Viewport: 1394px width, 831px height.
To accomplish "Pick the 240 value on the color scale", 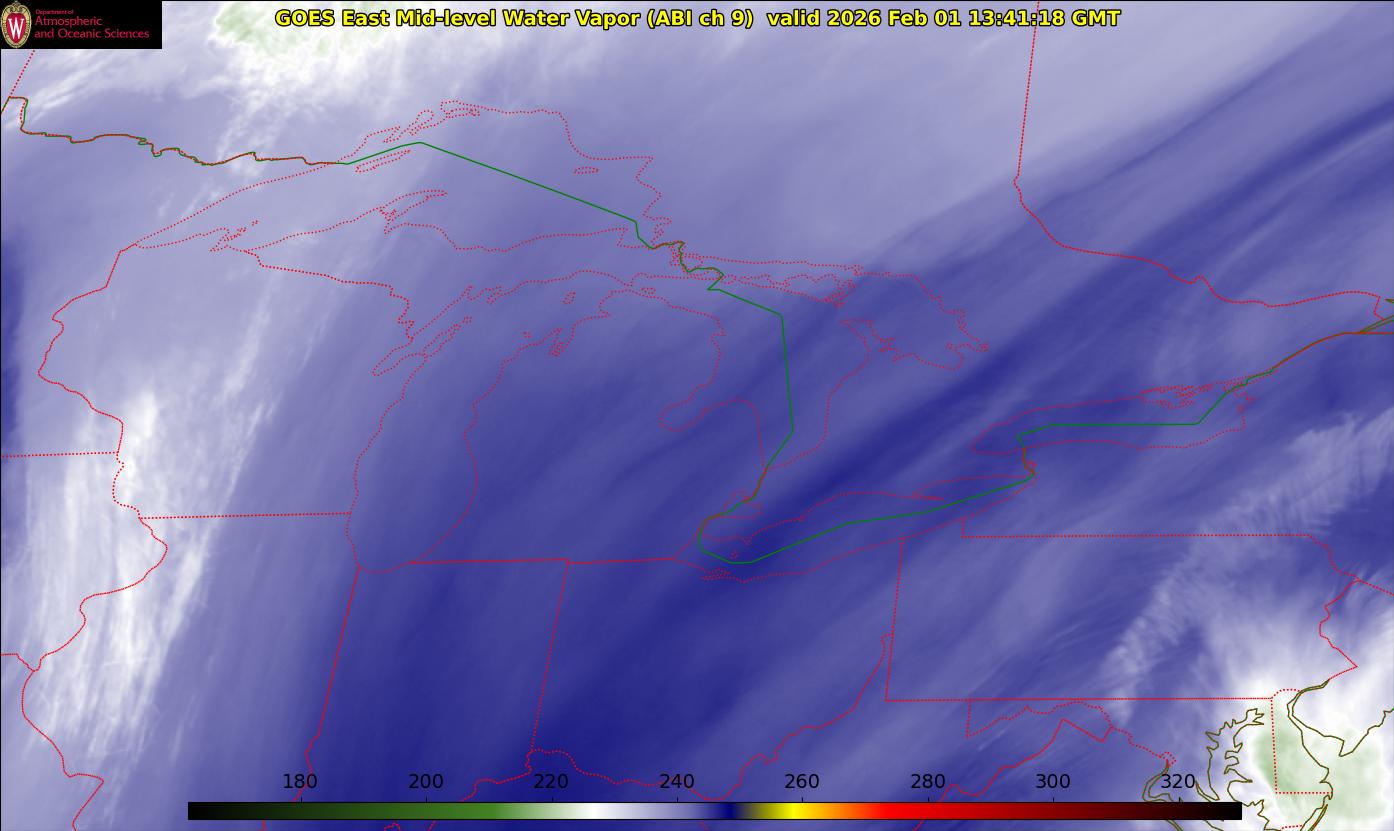I will (677, 782).
